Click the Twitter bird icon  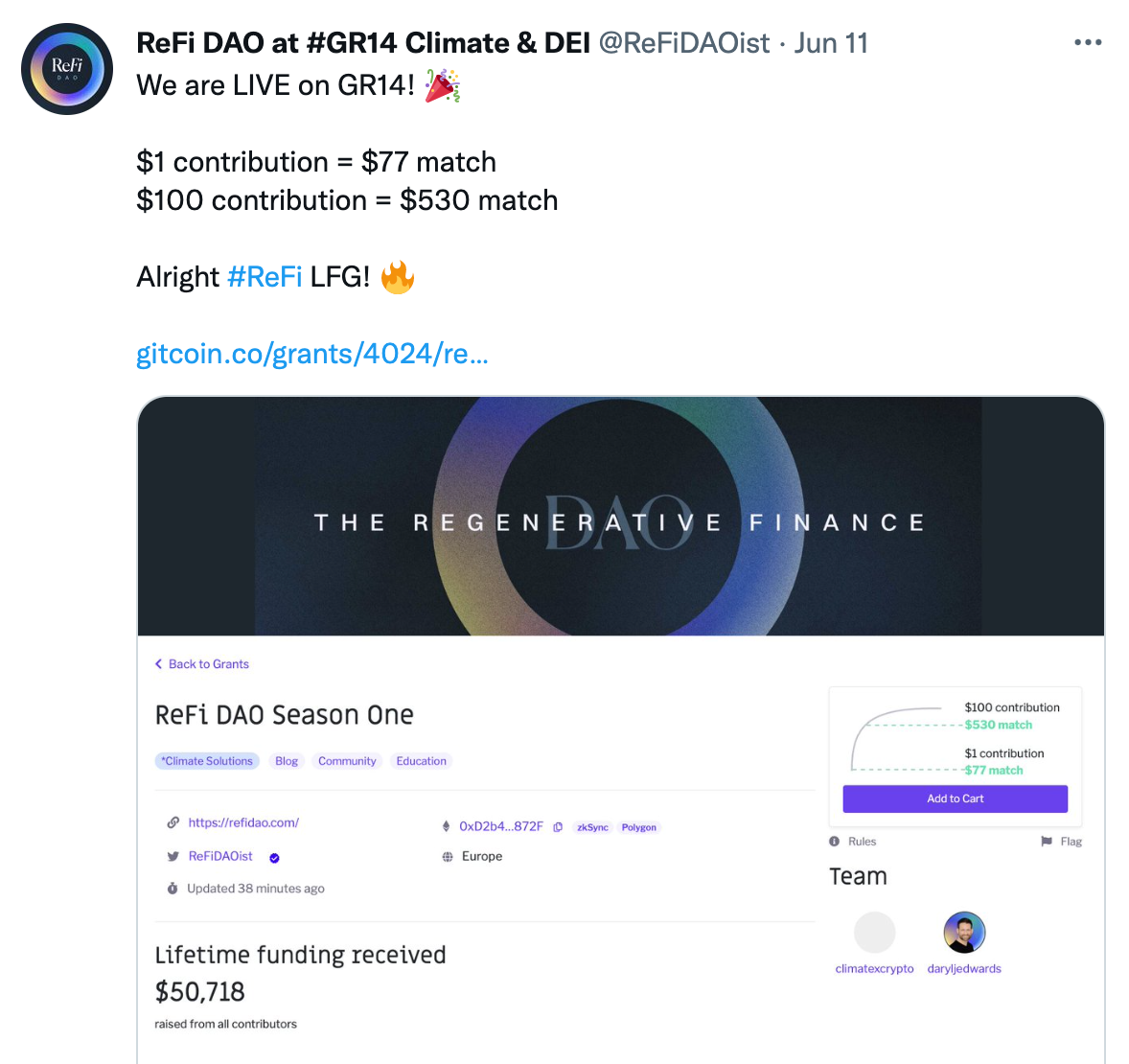click(x=173, y=856)
